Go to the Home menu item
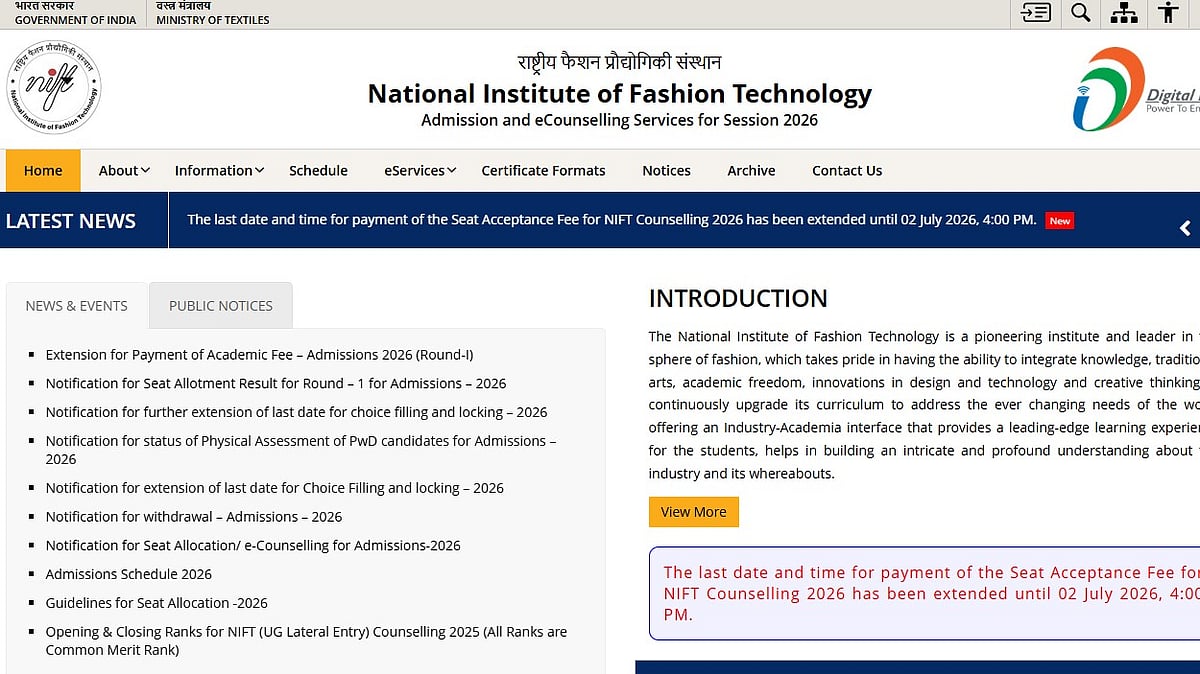 pyautogui.click(x=43, y=170)
